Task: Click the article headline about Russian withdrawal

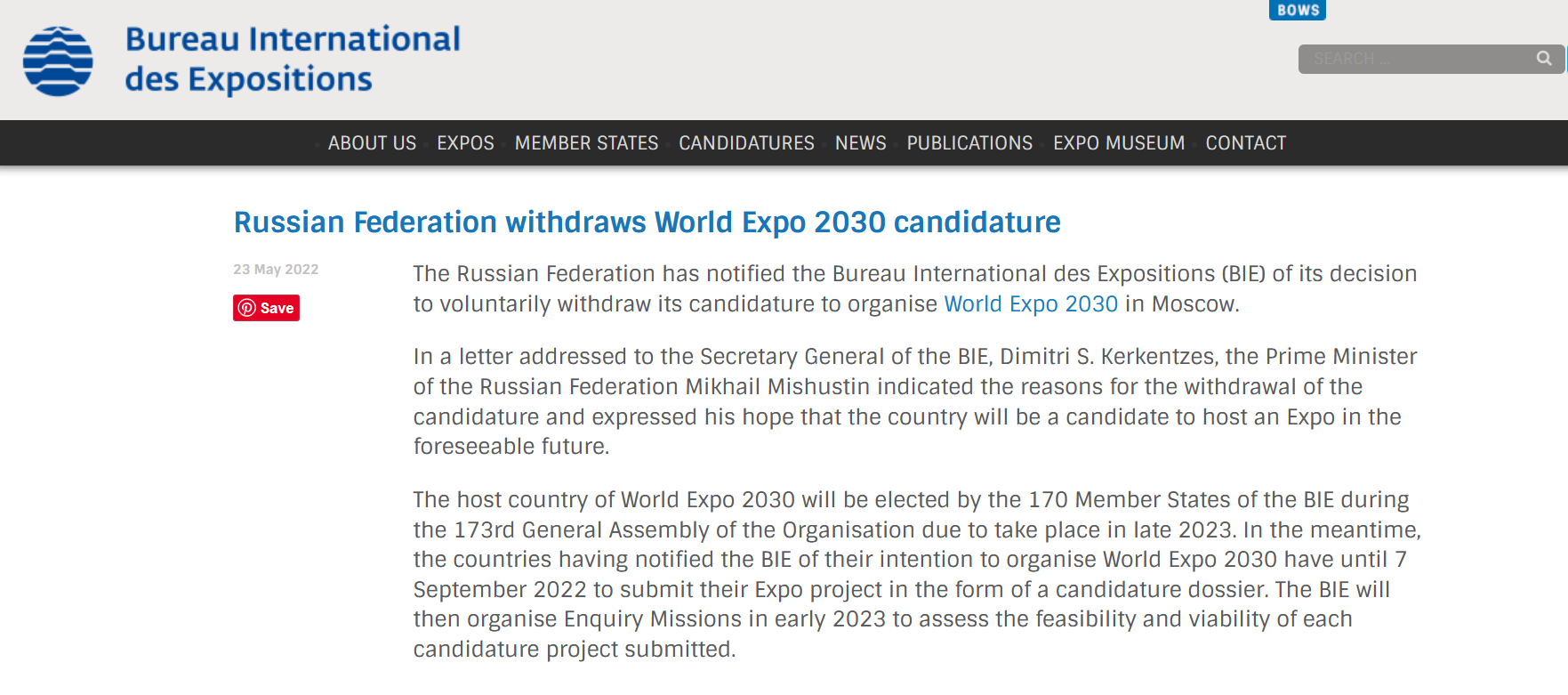Action: (647, 222)
